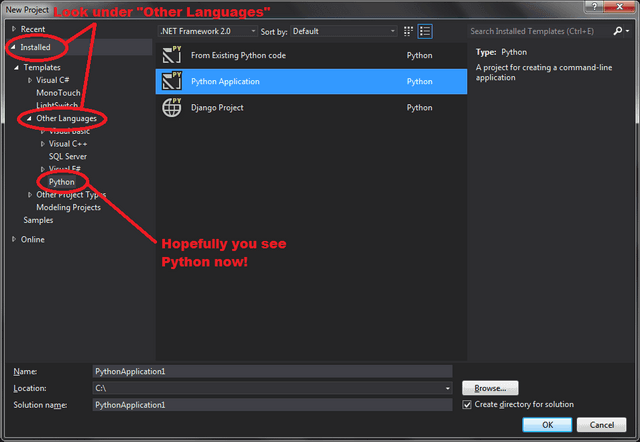Click the From Existing Python code icon

171,56
